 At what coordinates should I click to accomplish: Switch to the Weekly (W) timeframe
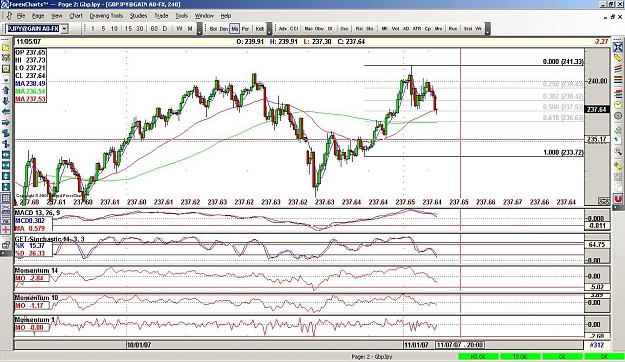pyautogui.click(x=179, y=29)
